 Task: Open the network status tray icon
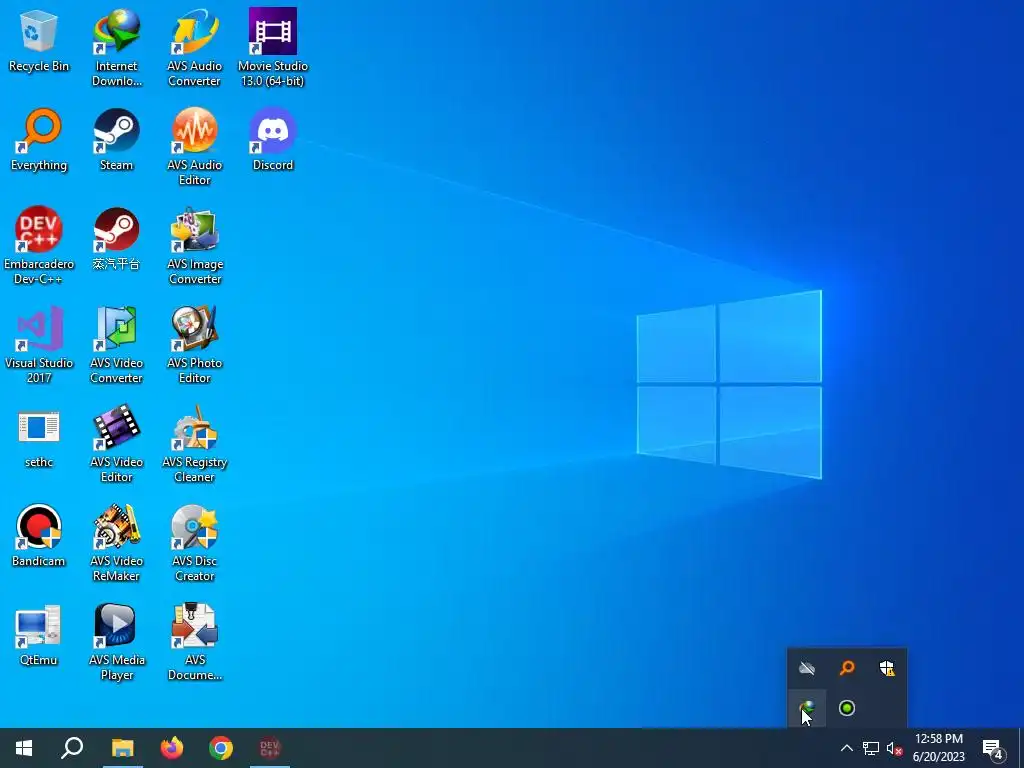871,748
